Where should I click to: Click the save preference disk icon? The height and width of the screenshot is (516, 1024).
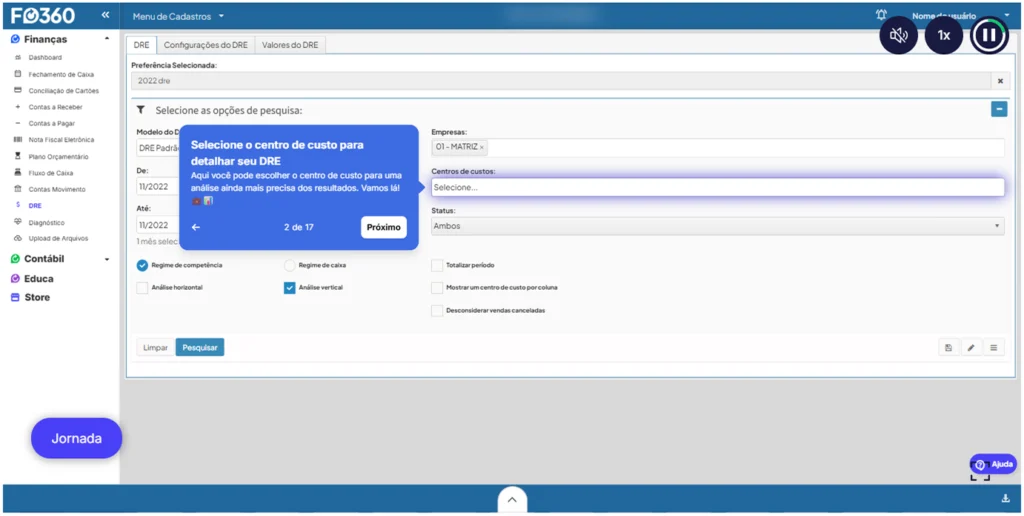[x=948, y=347]
